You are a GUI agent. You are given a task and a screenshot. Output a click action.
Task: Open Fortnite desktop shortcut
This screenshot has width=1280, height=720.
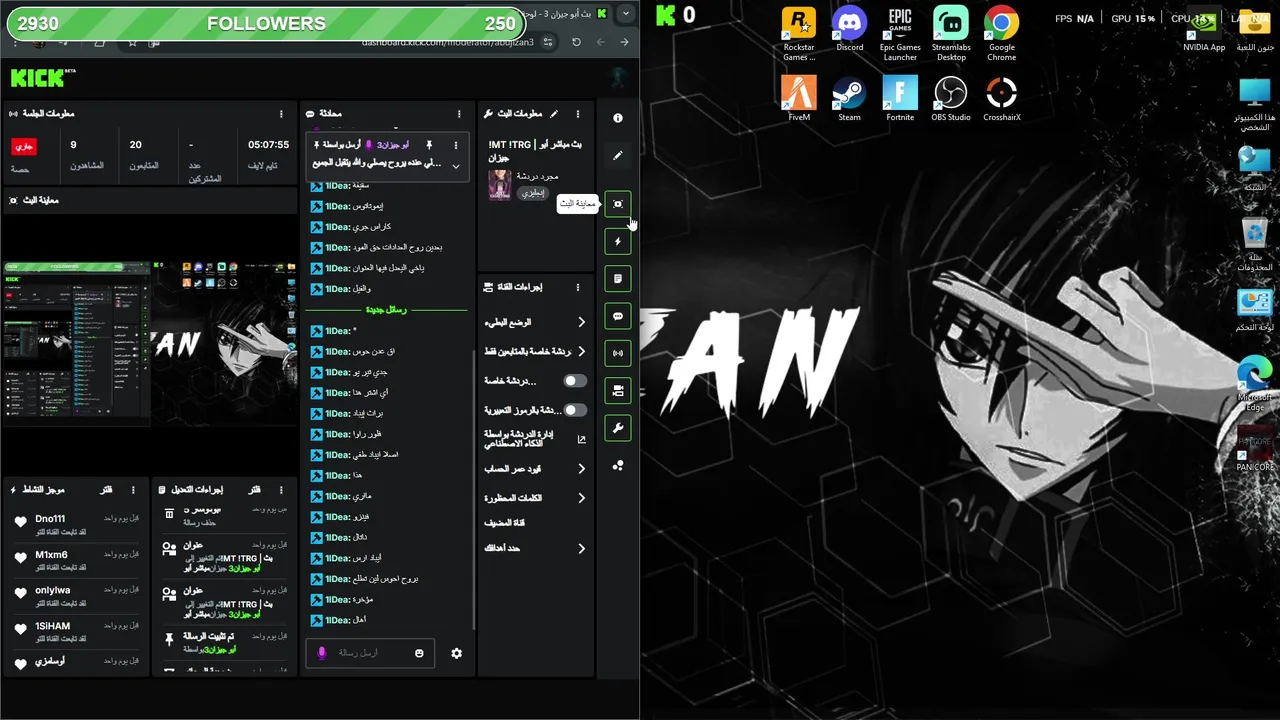tap(900, 99)
